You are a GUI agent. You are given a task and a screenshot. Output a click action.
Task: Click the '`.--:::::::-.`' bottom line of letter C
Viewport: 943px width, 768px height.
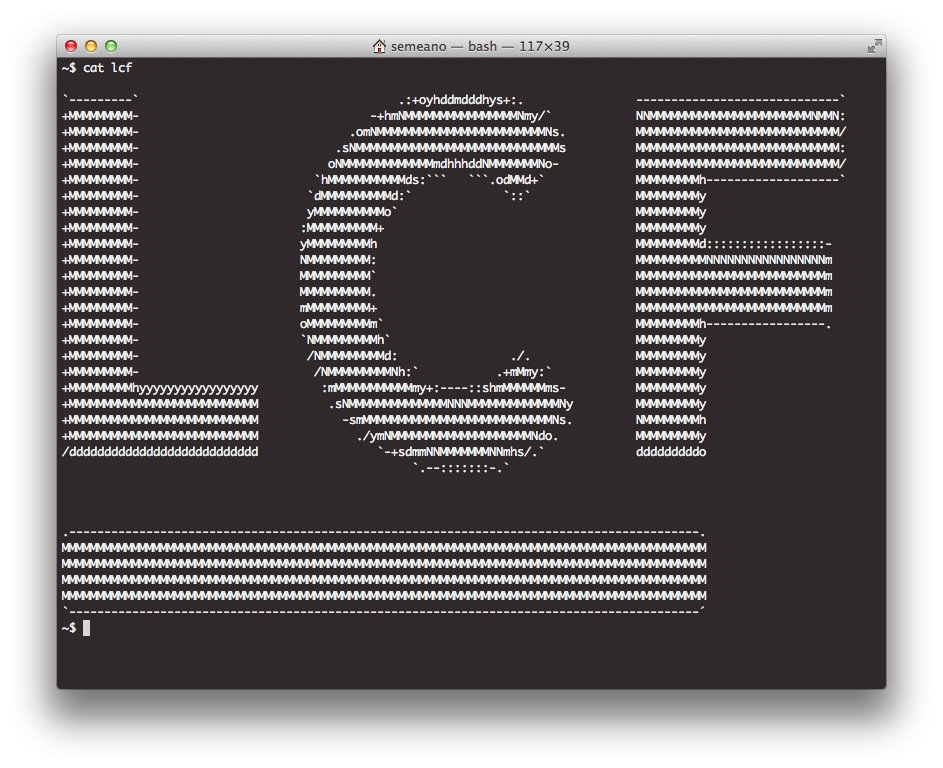(461, 468)
